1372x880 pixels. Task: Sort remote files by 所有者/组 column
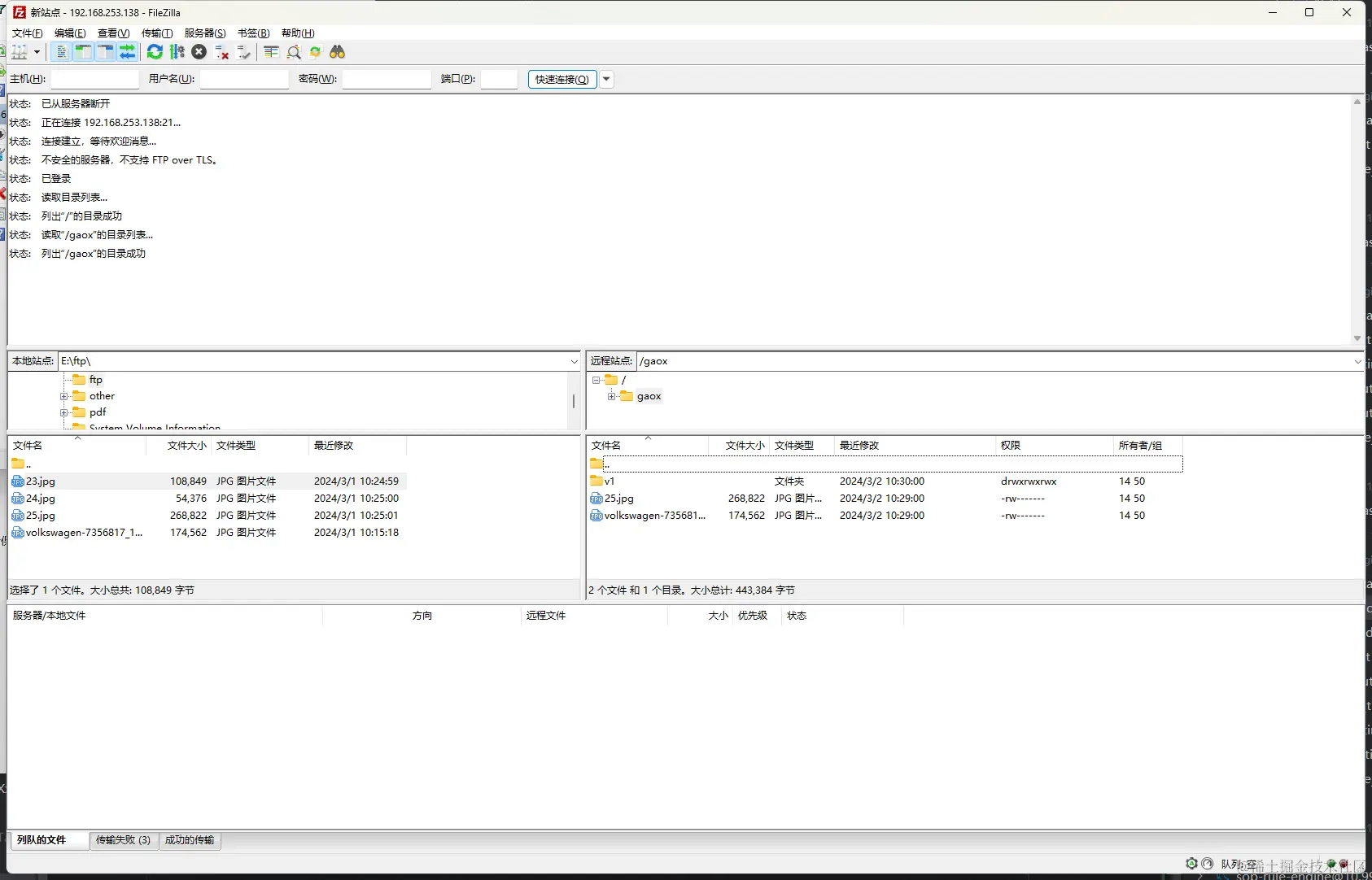coord(1148,446)
